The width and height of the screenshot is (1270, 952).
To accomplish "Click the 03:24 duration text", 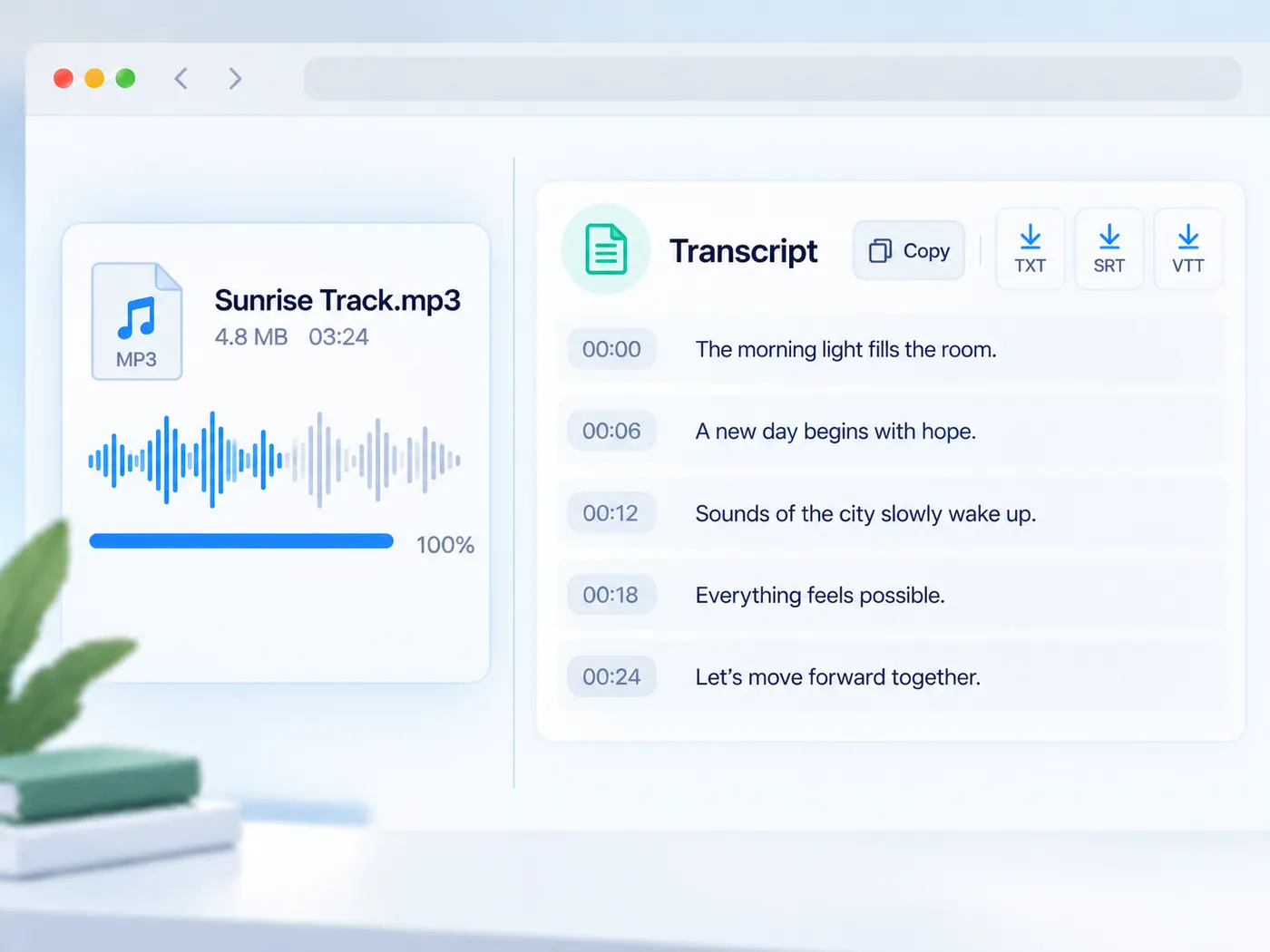I will (338, 337).
